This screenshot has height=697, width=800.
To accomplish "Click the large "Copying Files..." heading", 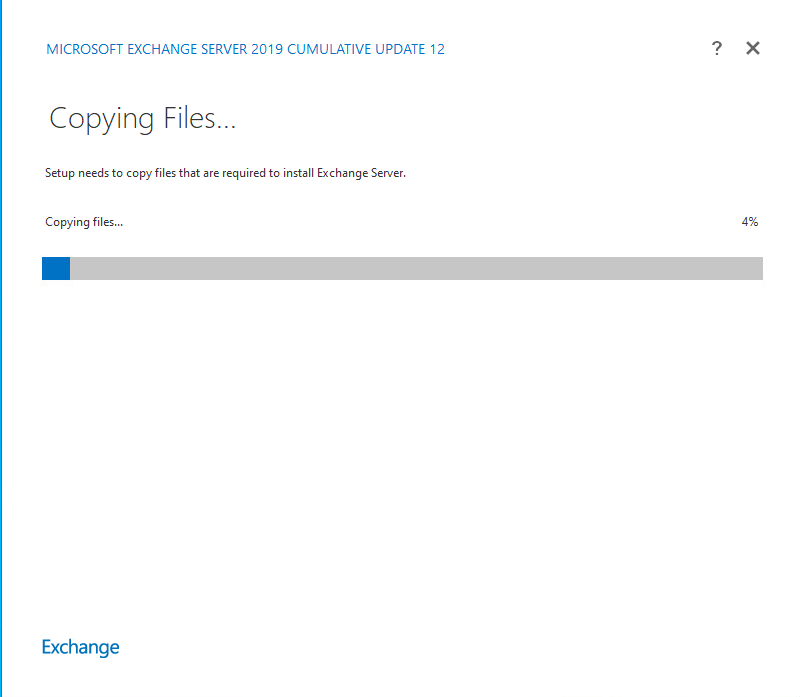I will coord(142,119).
